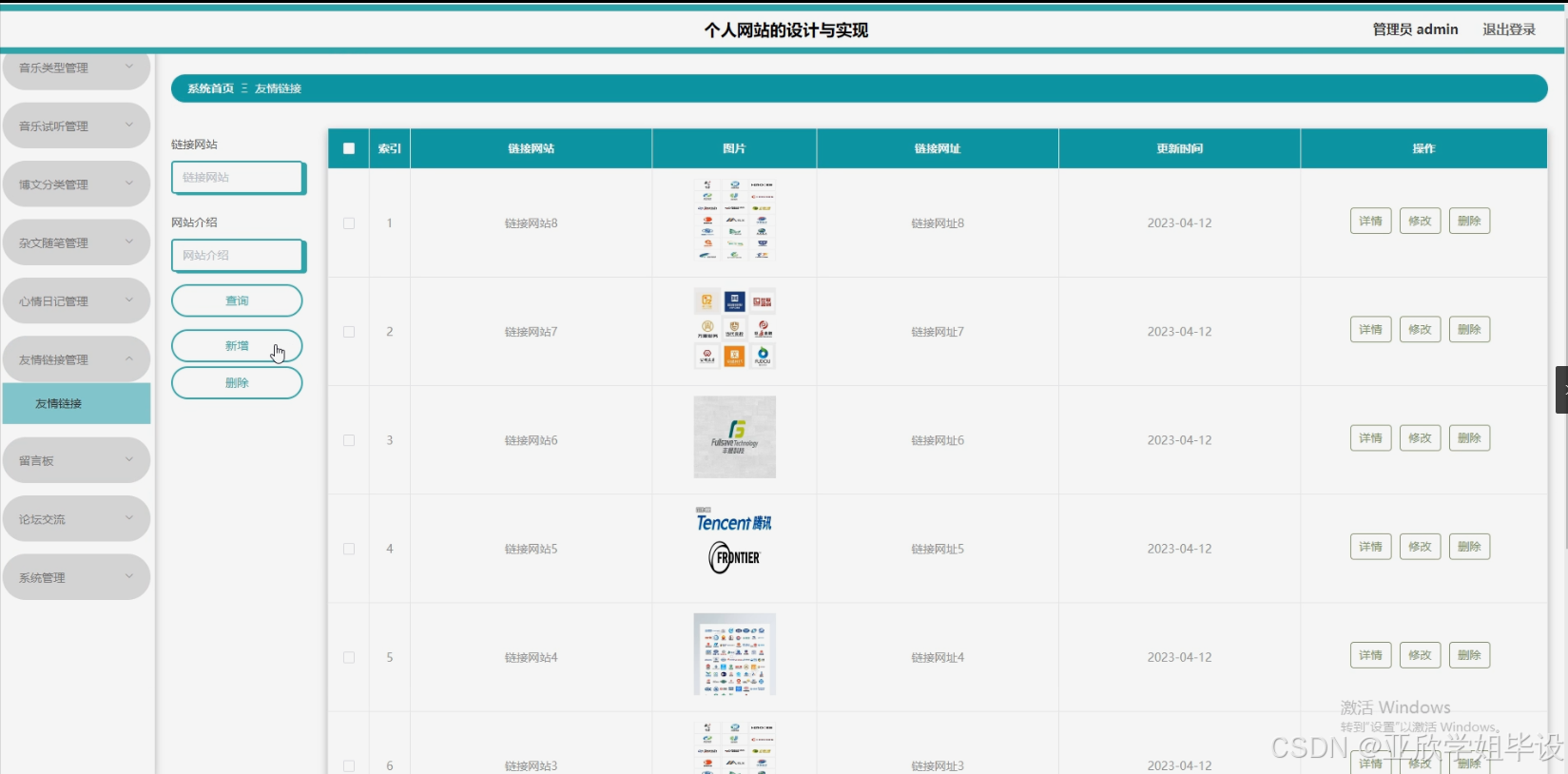Click the 2023-04-12 date in 链接网站4 row
1568x774 pixels.
[x=1179, y=657]
